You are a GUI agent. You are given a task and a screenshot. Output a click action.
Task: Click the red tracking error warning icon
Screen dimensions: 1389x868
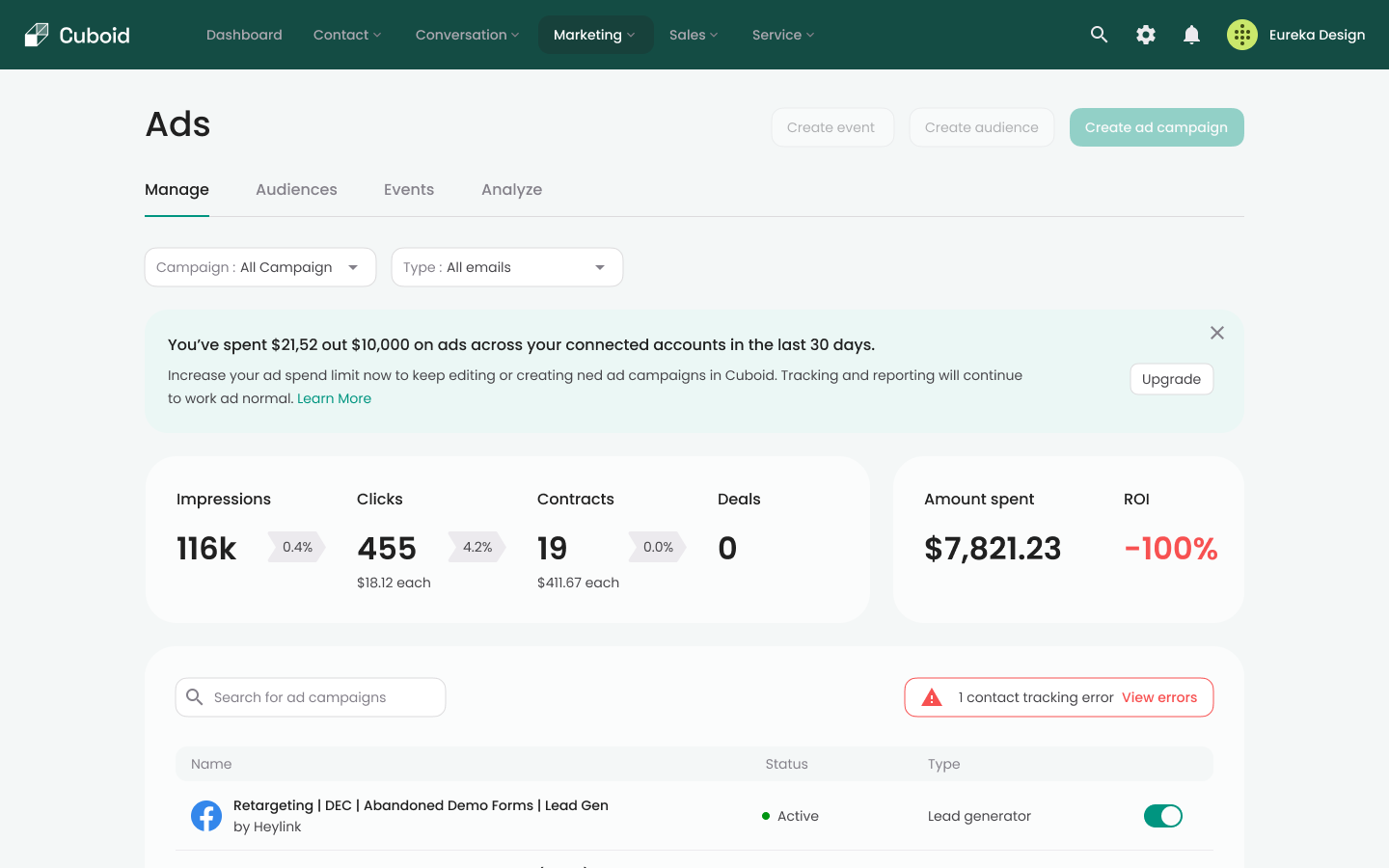[x=932, y=697]
